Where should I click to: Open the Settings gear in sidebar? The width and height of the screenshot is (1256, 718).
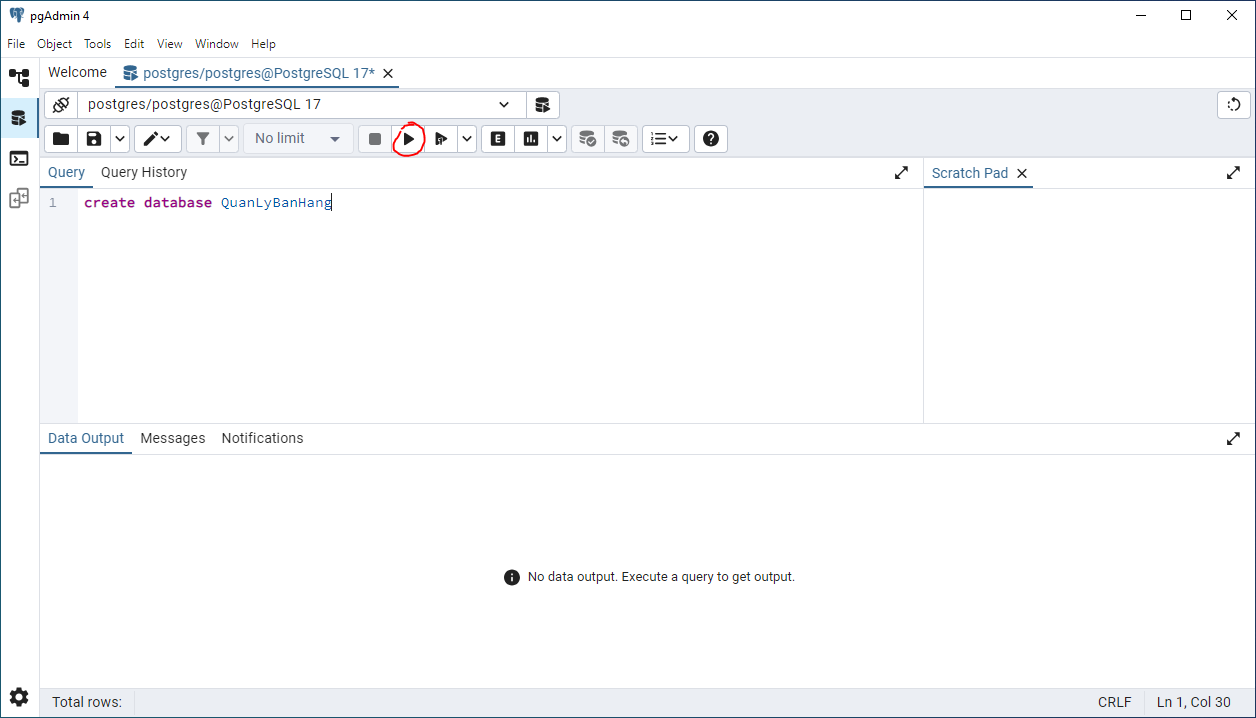(x=19, y=697)
